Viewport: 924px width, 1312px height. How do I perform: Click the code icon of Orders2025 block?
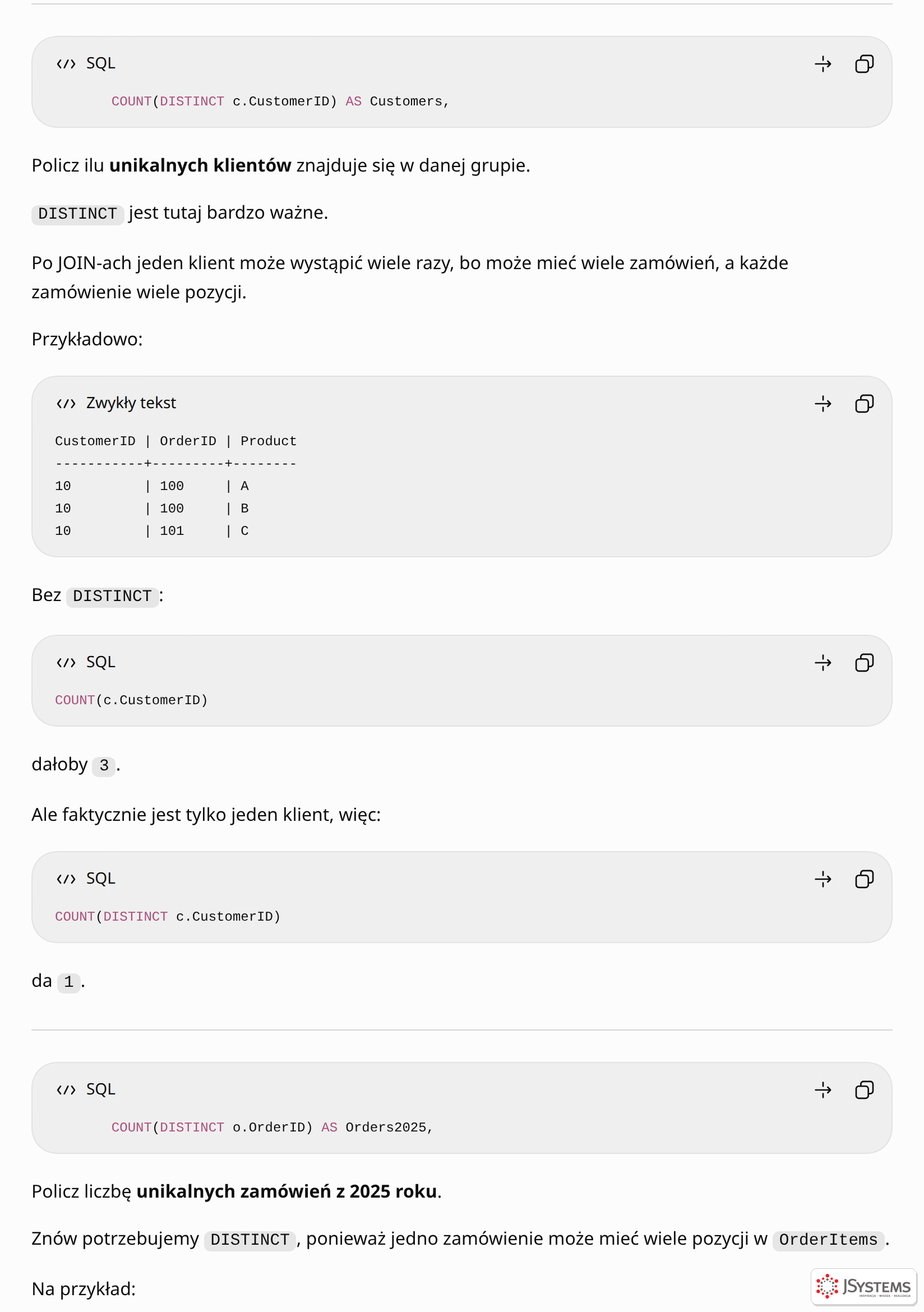pos(66,1090)
